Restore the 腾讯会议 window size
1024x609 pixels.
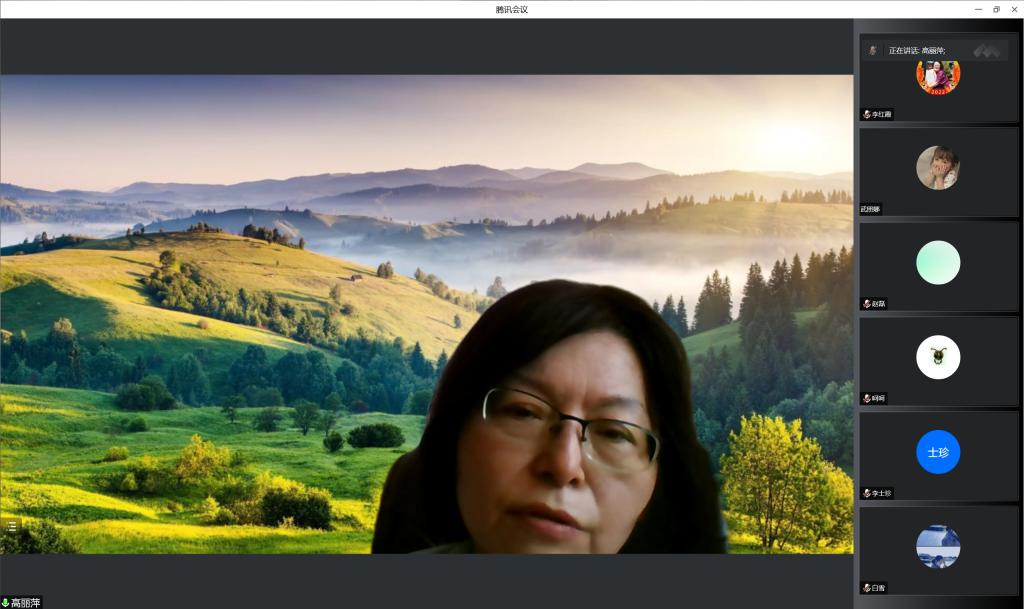point(996,9)
